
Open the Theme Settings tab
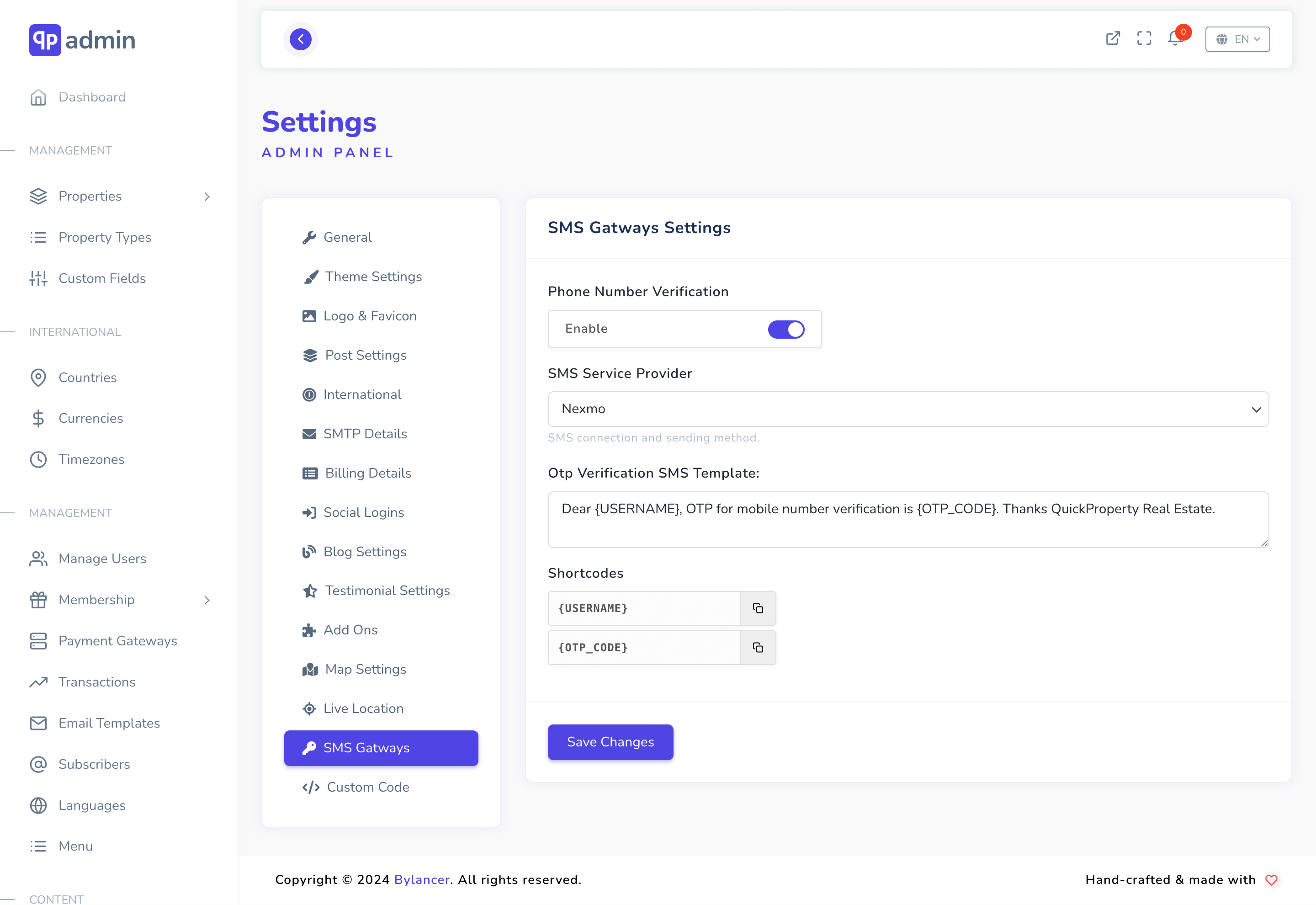tap(381, 277)
